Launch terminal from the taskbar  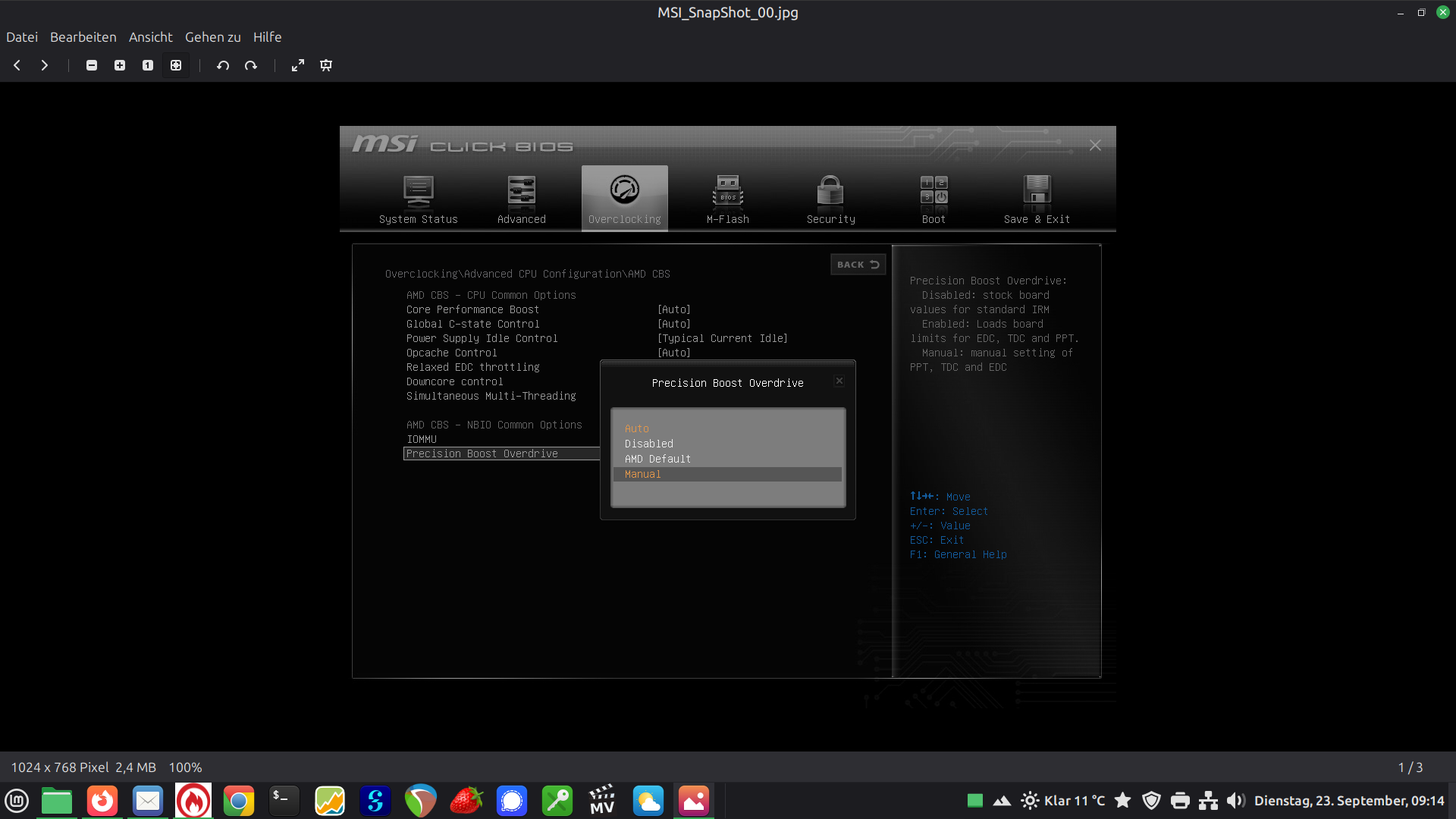[284, 801]
